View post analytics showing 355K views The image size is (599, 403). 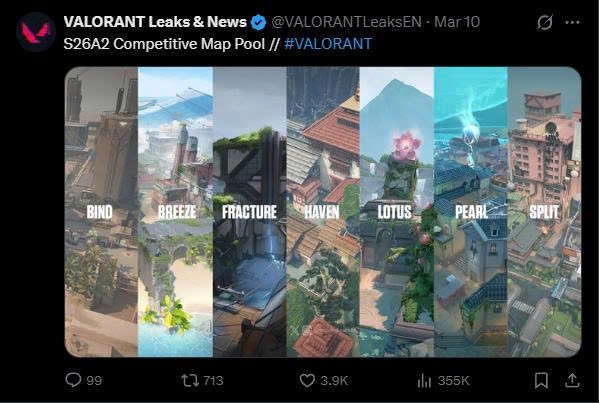tap(443, 380)
